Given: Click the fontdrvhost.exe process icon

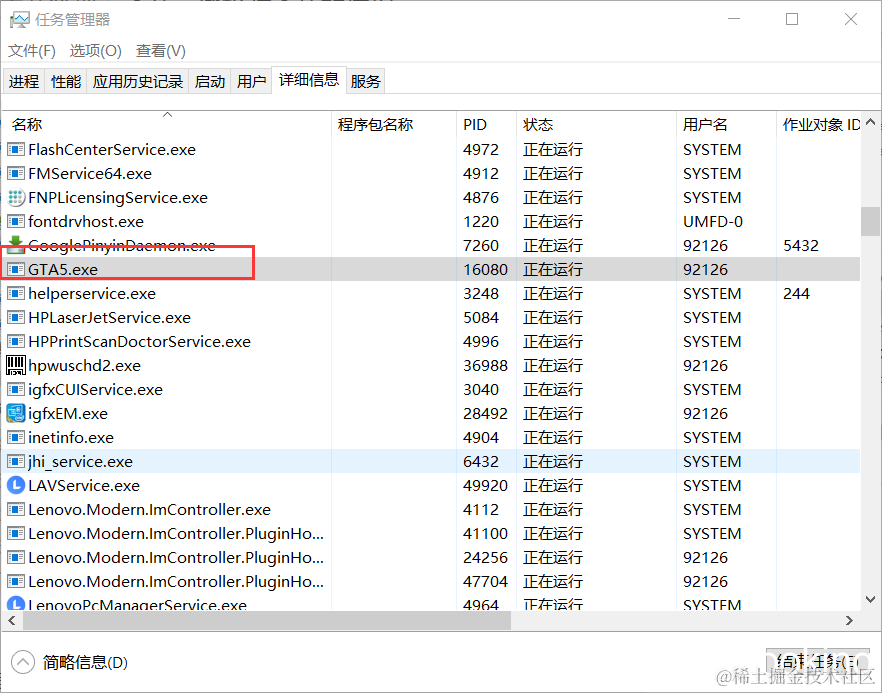Looking at the screenshot, I should point(16,222).
